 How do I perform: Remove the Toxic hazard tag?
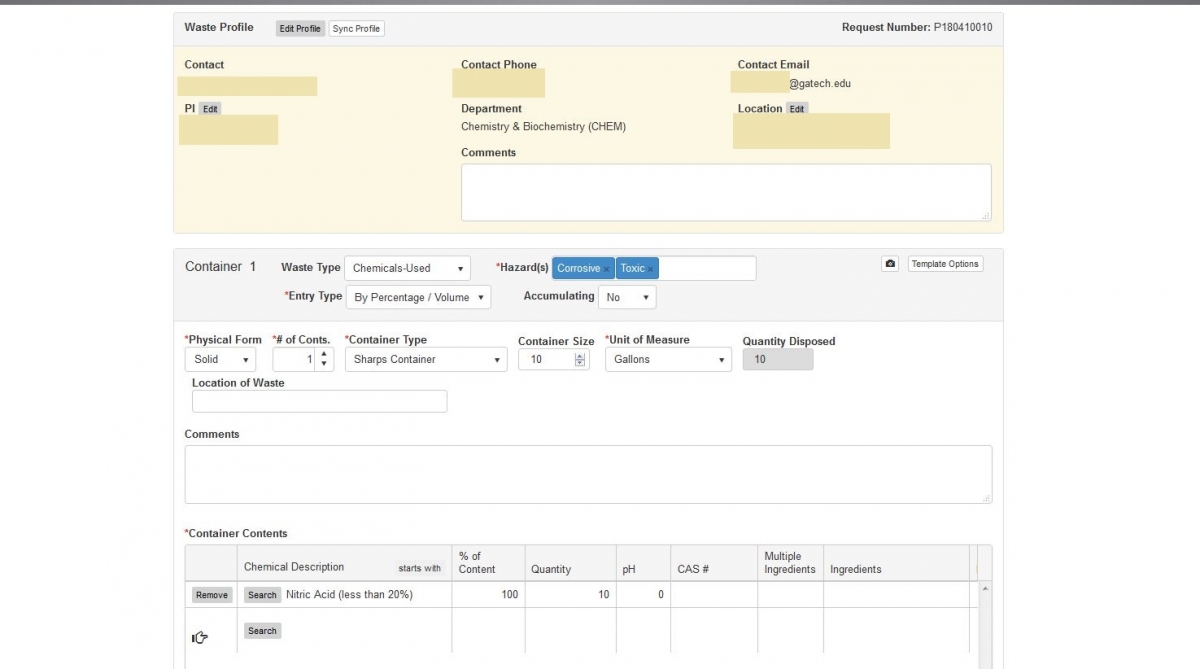click(x=650, y=269)
